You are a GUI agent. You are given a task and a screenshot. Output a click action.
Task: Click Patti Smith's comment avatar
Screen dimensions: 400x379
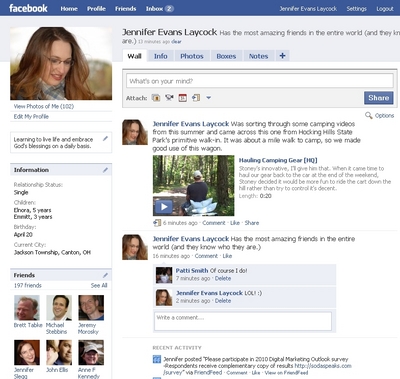164,275
